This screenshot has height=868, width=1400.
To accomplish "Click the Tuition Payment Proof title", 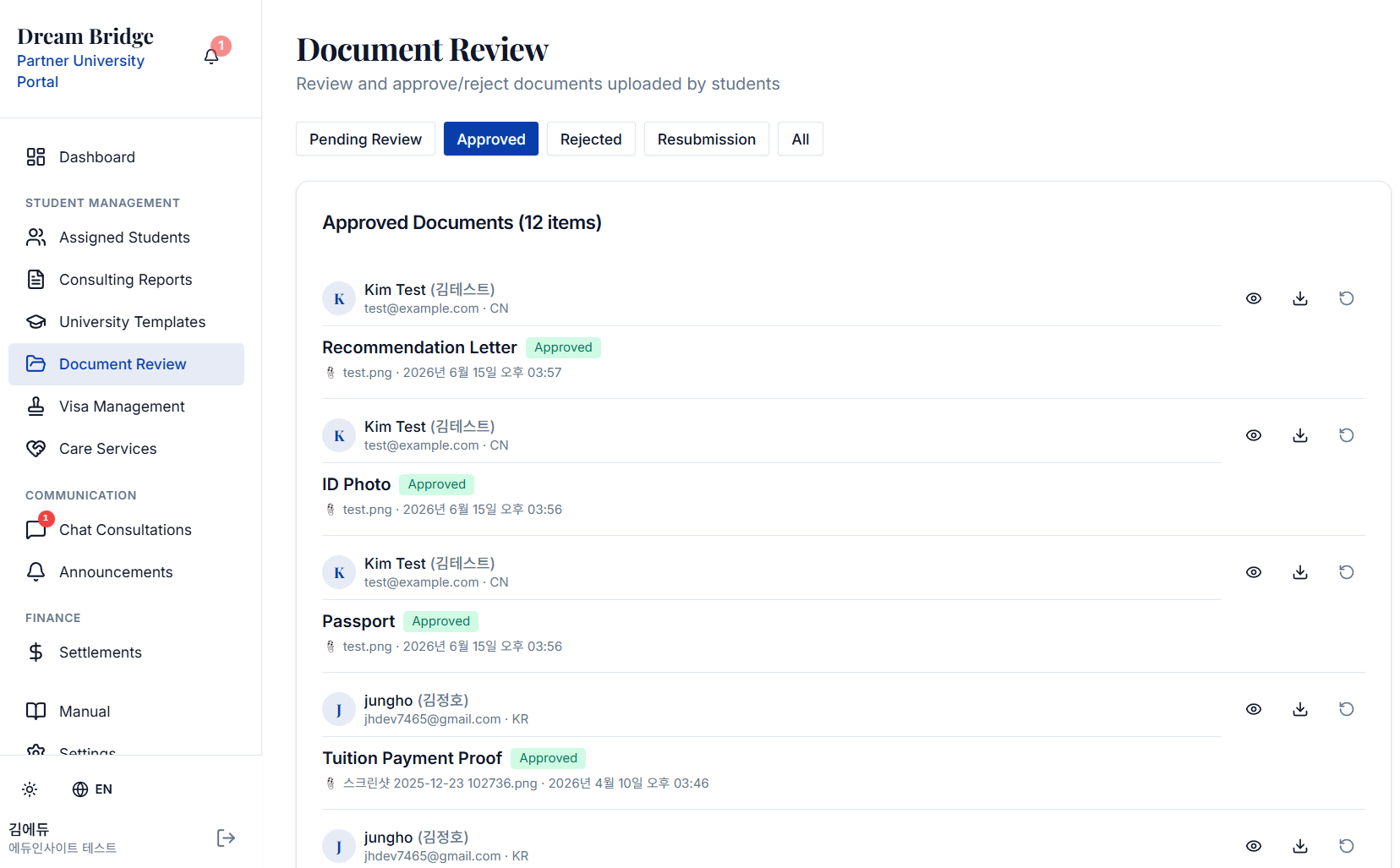I will [x=412, y=758].
